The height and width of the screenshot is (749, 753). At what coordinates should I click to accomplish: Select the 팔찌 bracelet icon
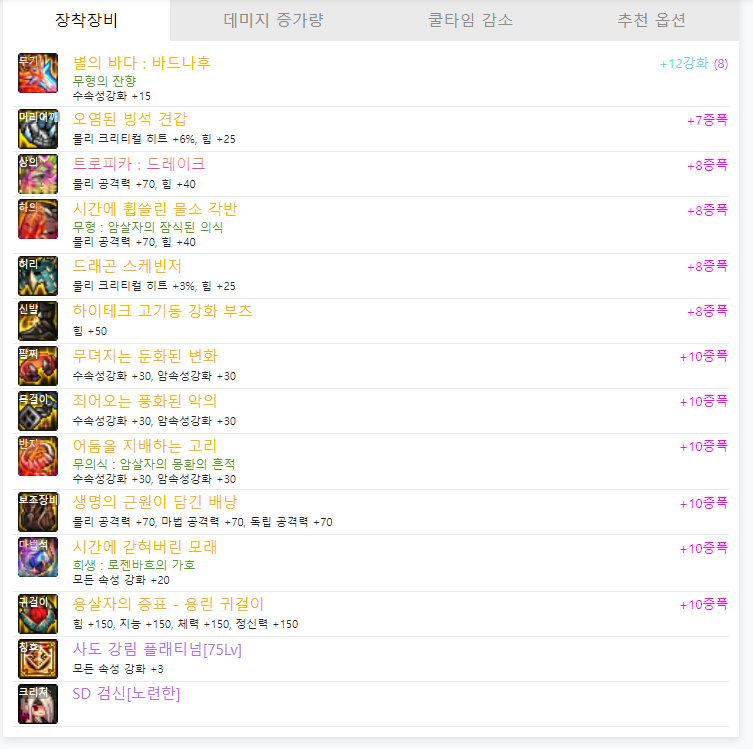[x=38, y=366]
